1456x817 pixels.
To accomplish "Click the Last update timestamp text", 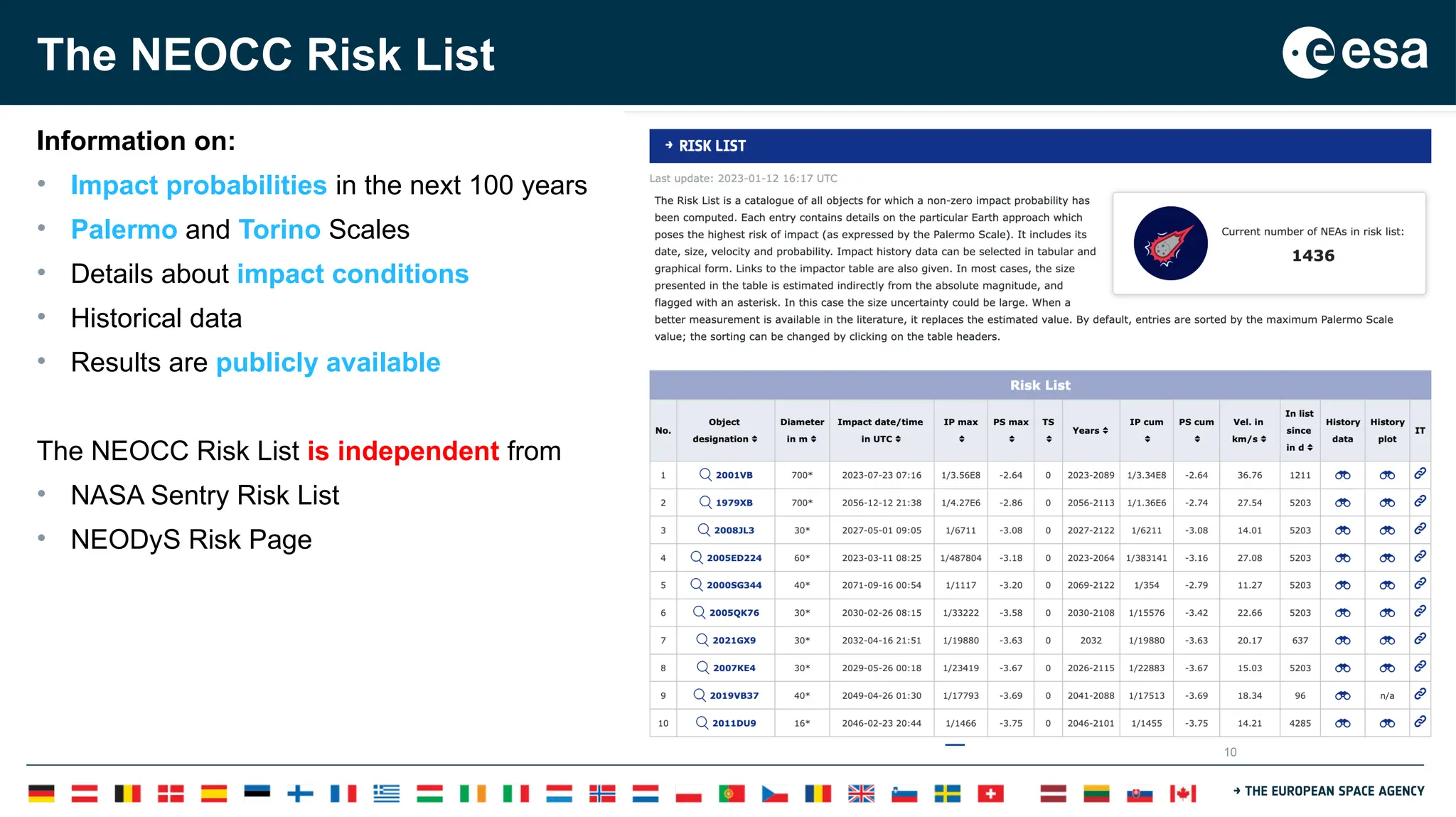I will (x=743, y=178).
